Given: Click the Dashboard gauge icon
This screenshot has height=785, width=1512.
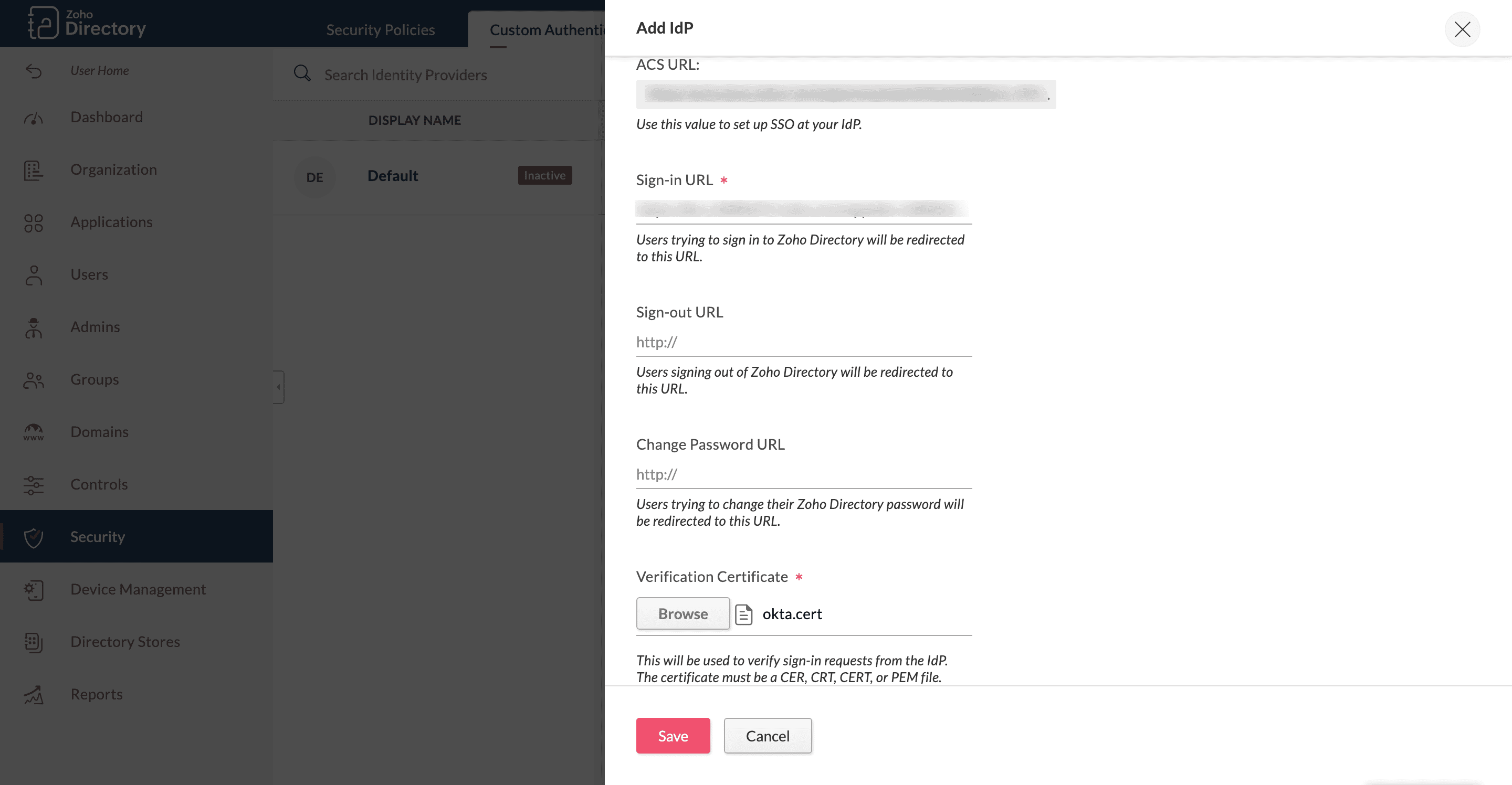Looking at the screenshot, I should coord(34,118).
